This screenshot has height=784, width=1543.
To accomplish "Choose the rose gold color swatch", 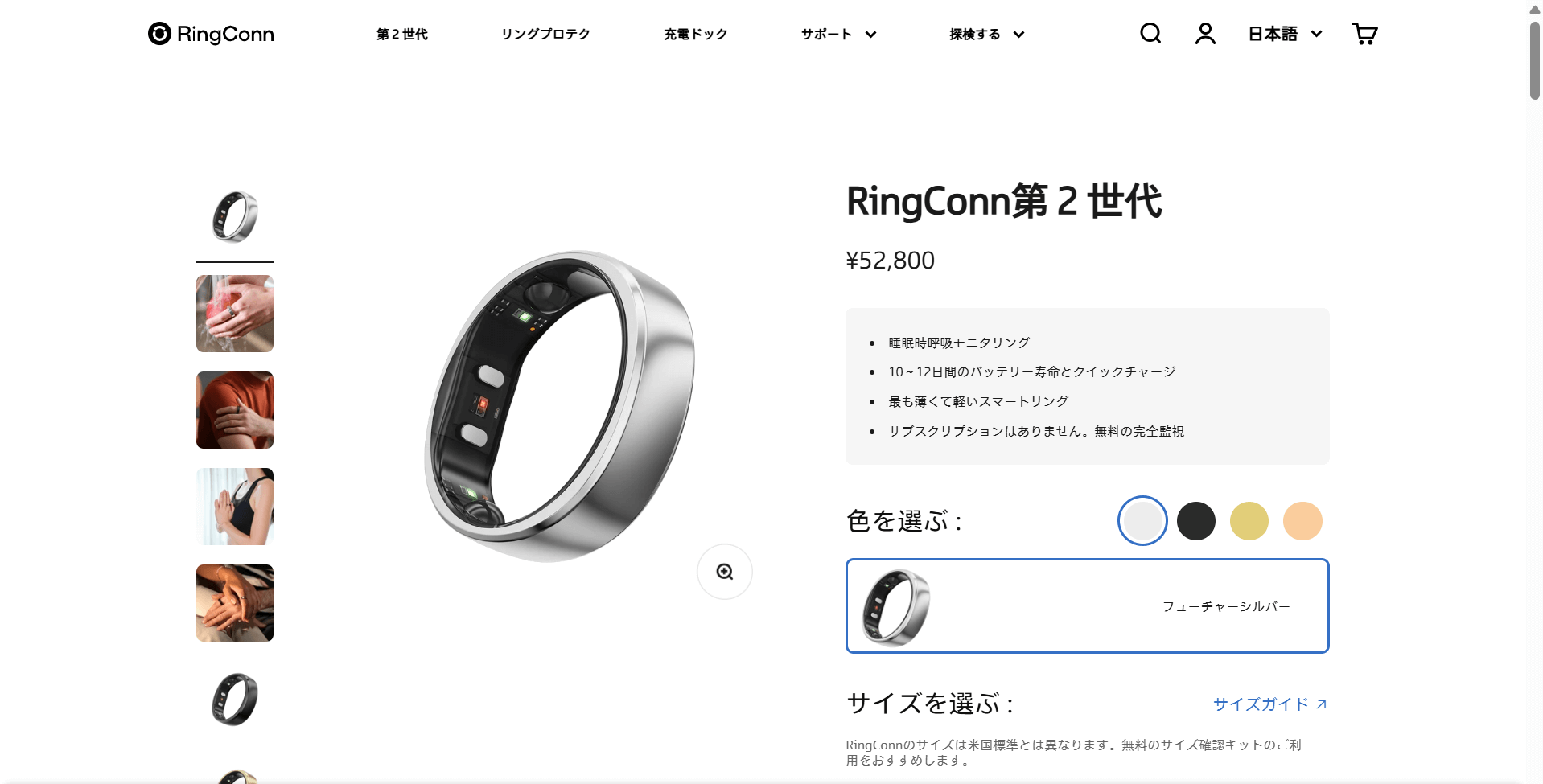I will [1302, 521].
